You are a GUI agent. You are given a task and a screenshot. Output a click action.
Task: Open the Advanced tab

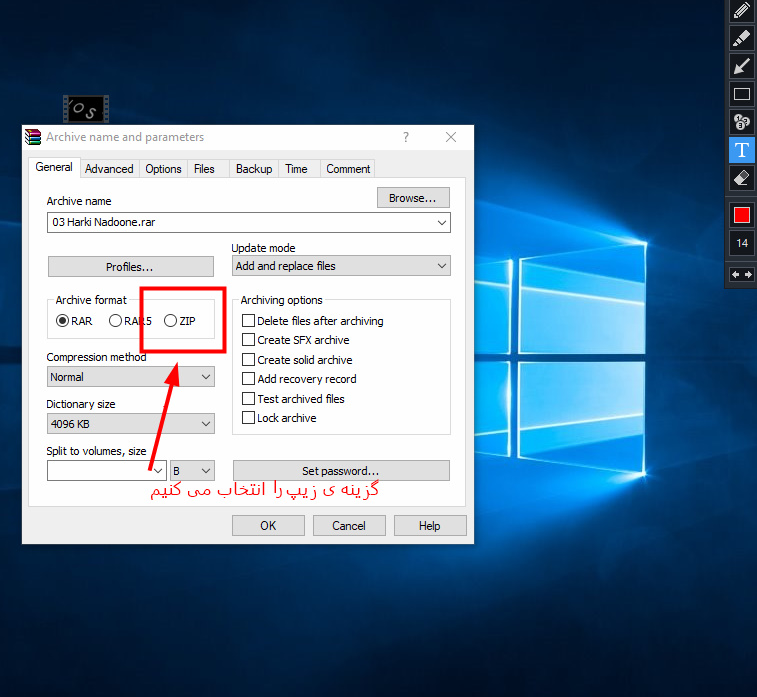[x=109, y=169]
